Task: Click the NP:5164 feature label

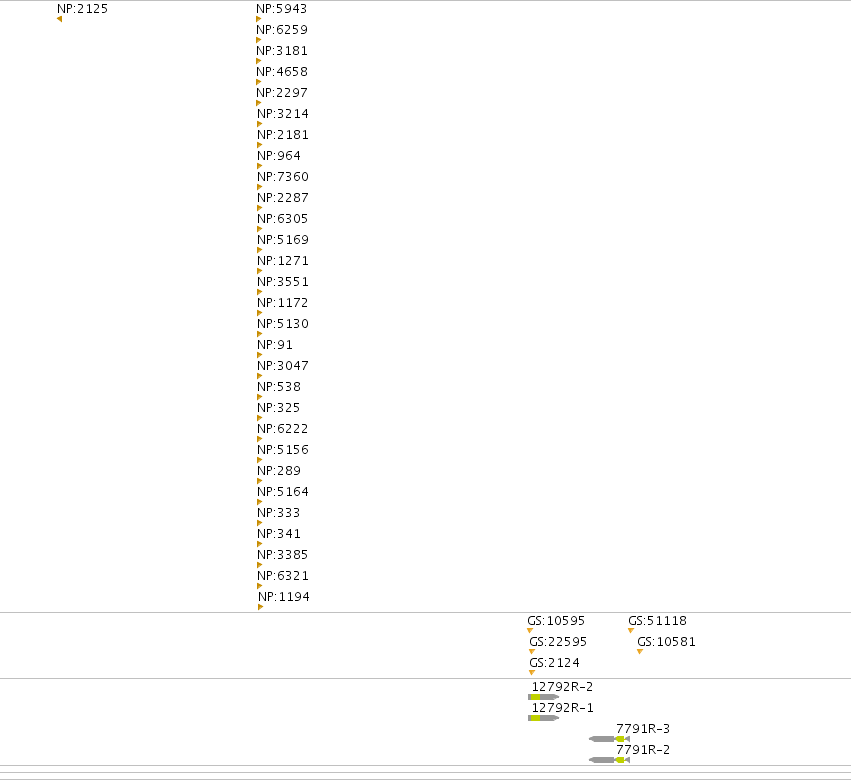Action: point(283,492)
